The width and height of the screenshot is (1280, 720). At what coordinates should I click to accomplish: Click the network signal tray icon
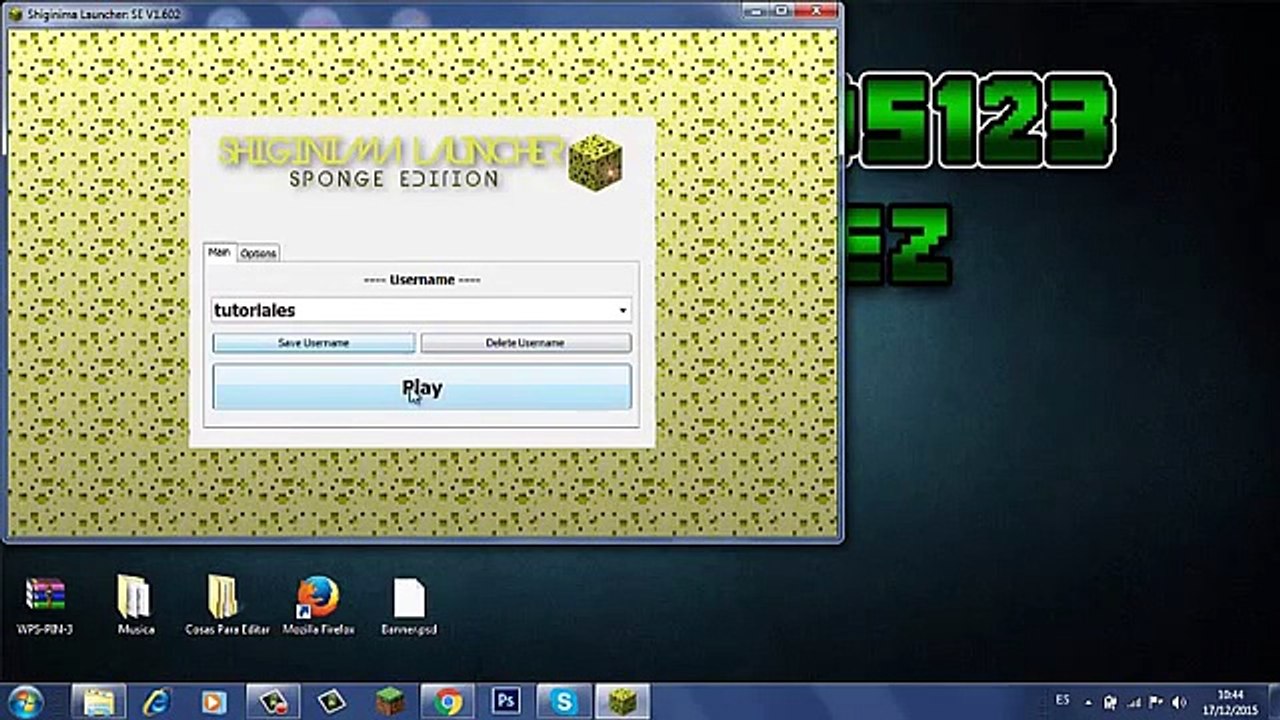point(1133,702)
